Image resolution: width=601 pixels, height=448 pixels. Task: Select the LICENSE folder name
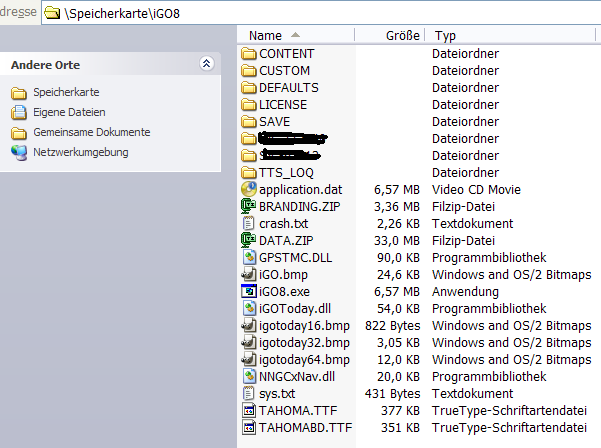pyautogui.click(x=283, y=105)
